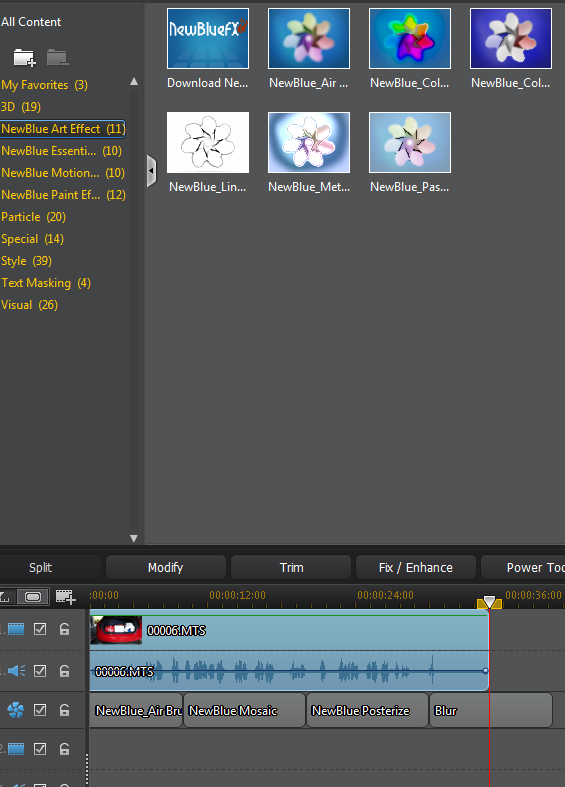Select the NewBlue Posterize effect clip

(367, 710)
